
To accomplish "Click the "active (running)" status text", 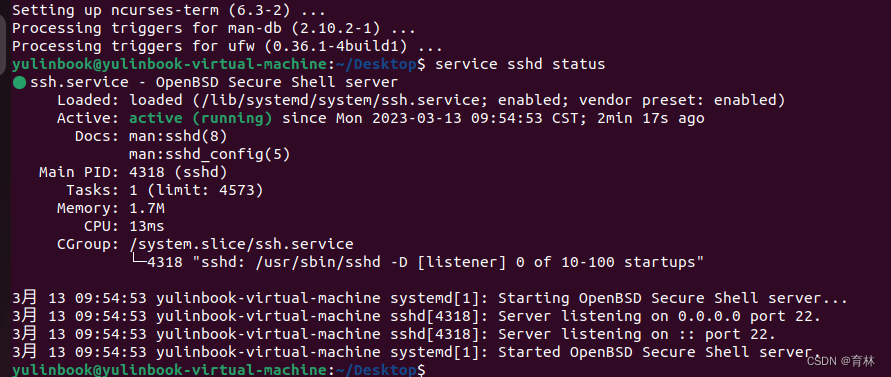I will (201, 119).
